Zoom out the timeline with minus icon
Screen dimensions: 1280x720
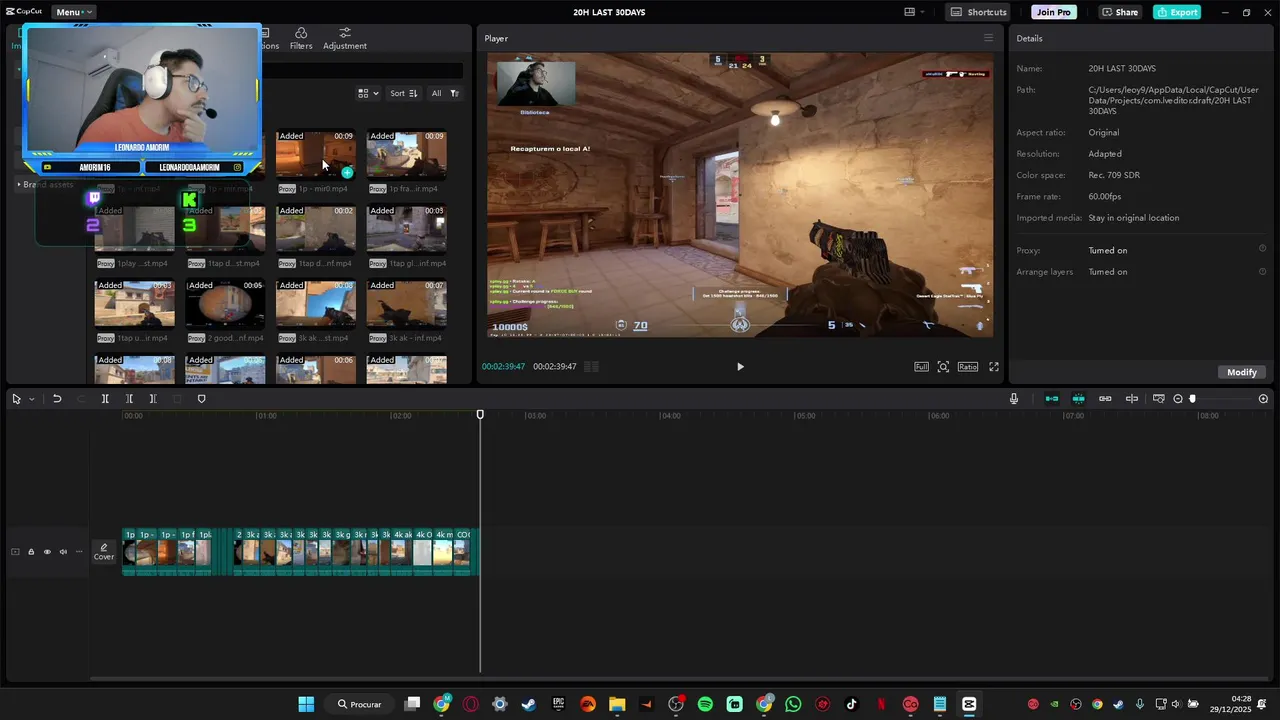click(x=1178, y=399)
